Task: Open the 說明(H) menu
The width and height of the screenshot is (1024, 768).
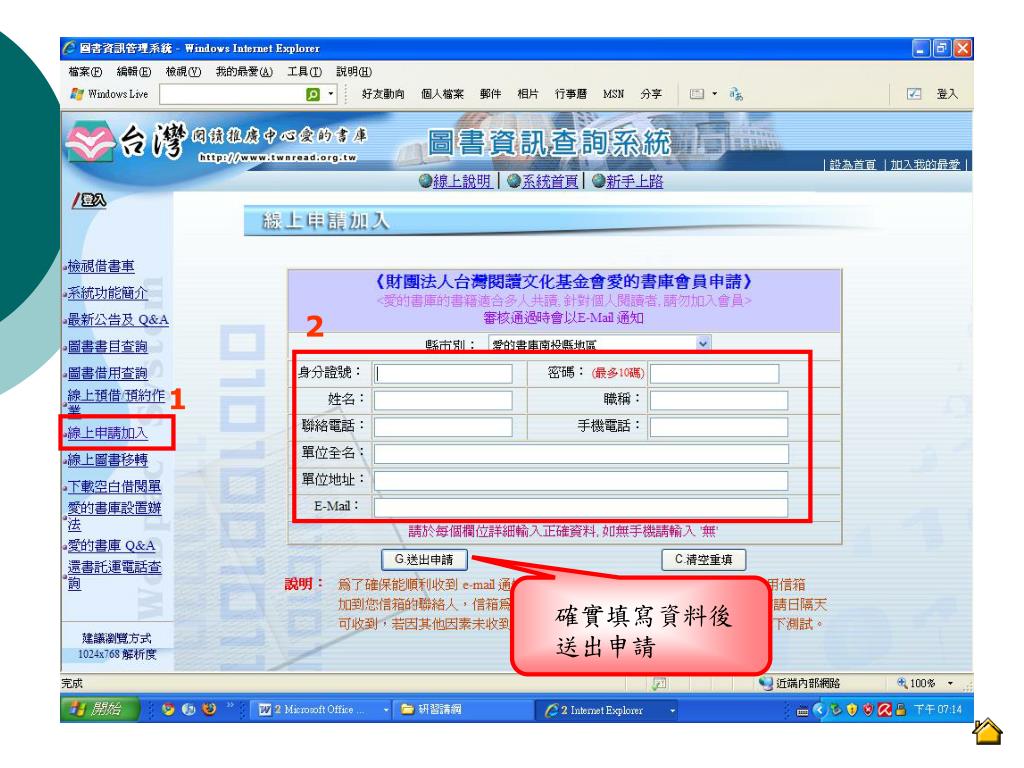Action: click(x=354, y=72)
